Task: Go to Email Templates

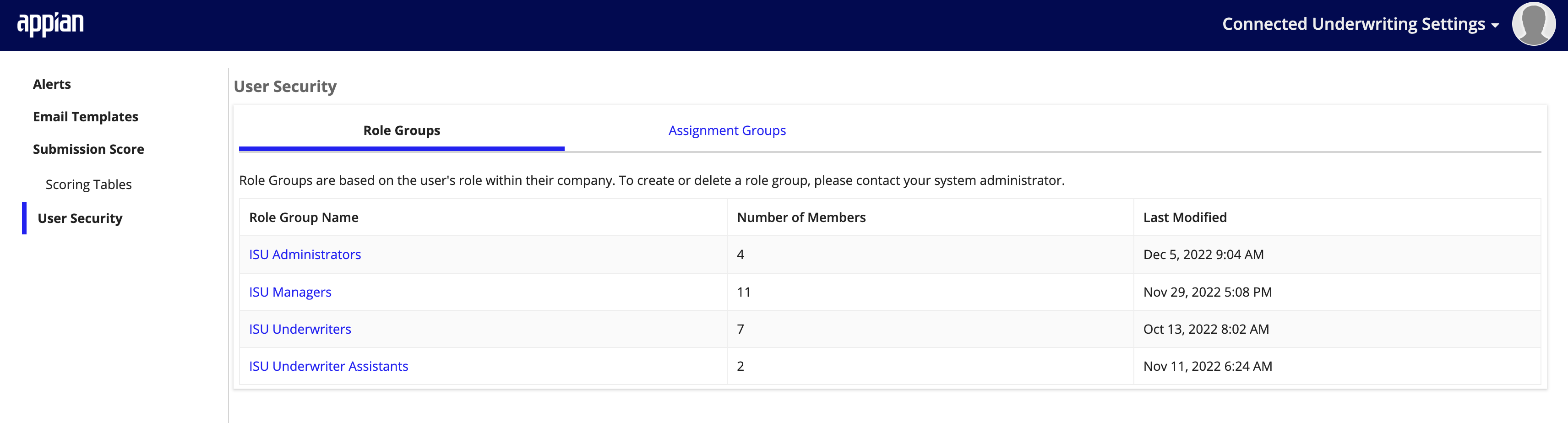Action: (85, 117)
